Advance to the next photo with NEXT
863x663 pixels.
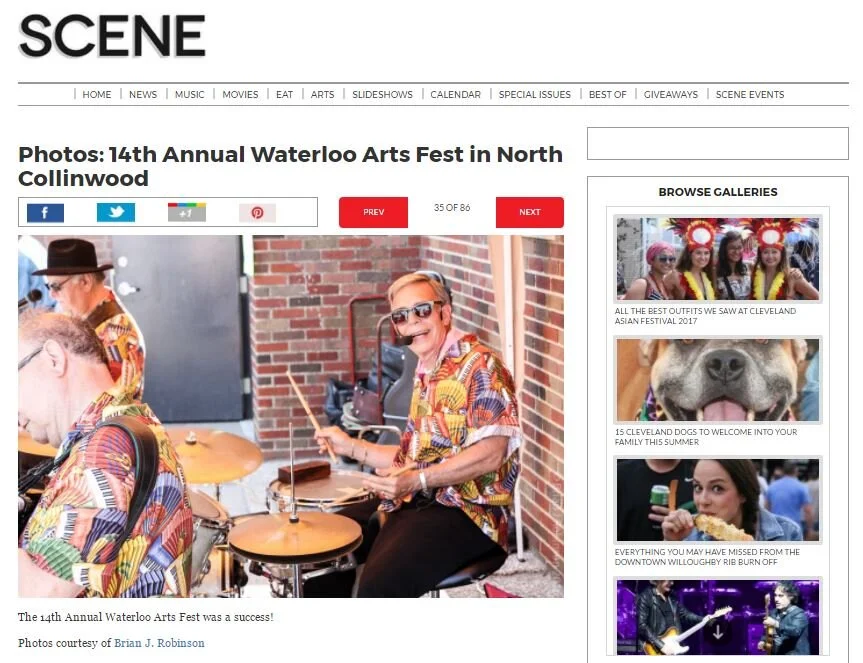tap(529, 212)
